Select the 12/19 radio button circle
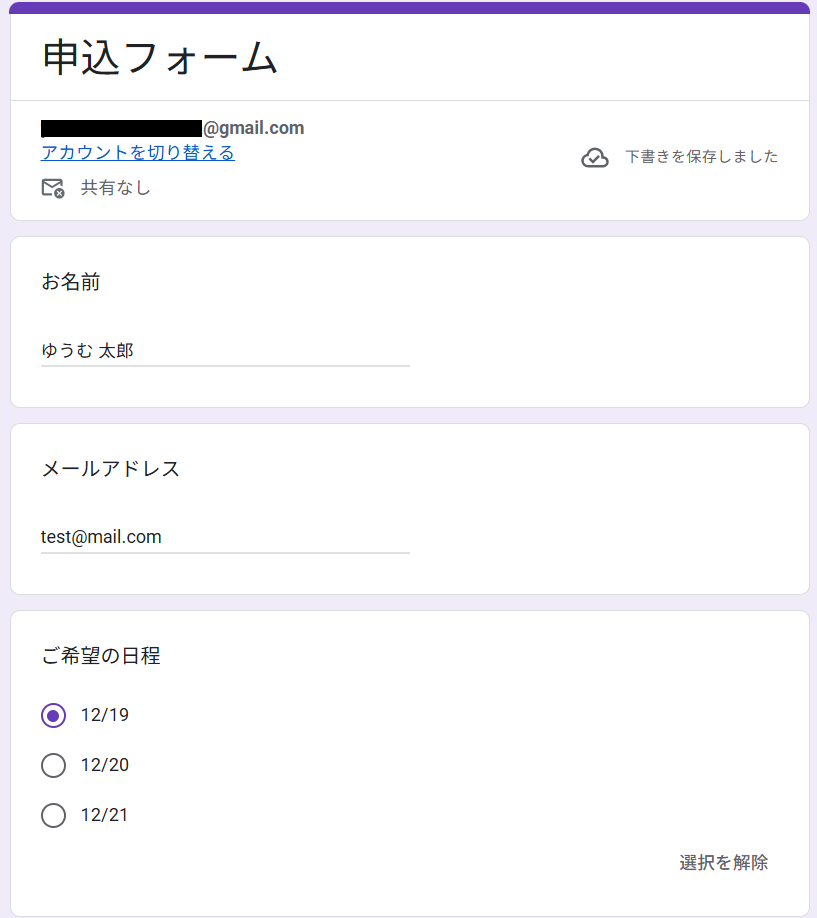This screenshot has width=817, height=918. [x=54, y=715]
